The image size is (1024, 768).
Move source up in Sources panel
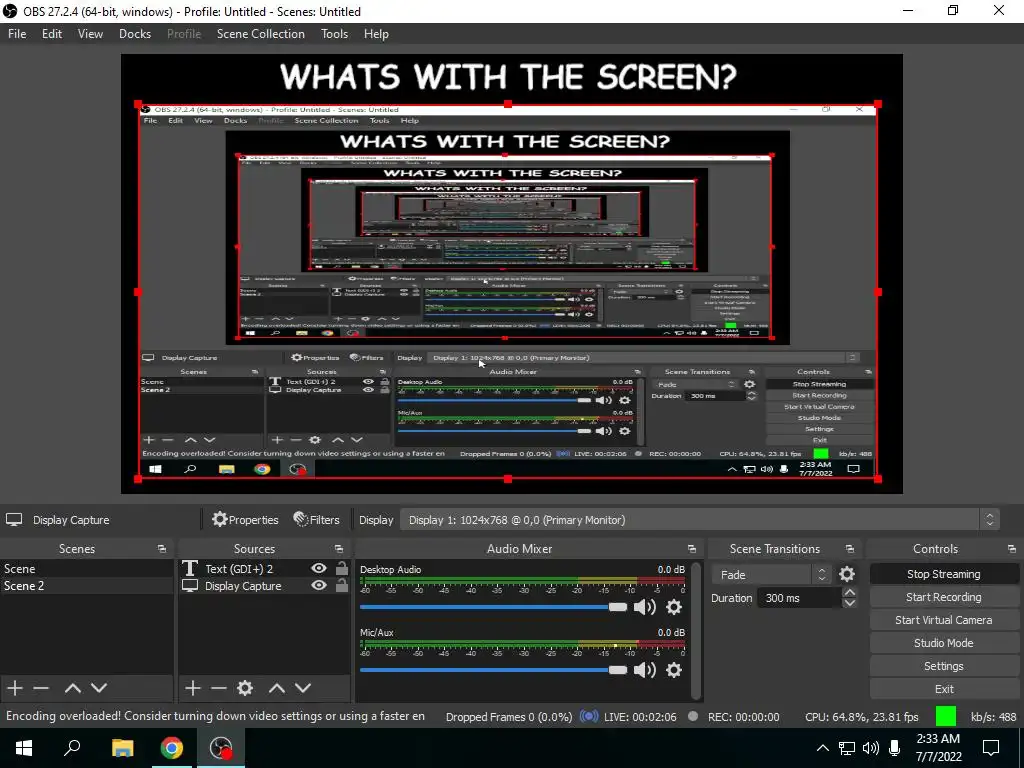[277, 688]
